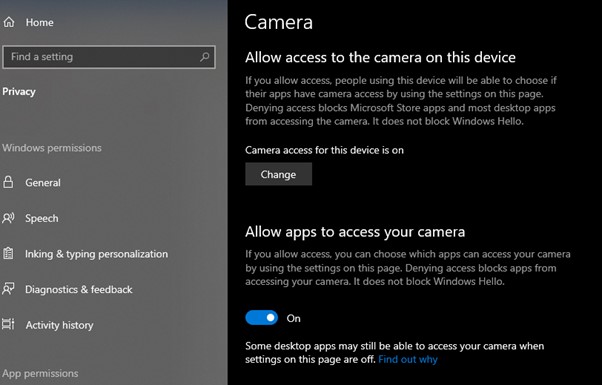Click the Camera page title
602x385 pixels.
(278, 22)
